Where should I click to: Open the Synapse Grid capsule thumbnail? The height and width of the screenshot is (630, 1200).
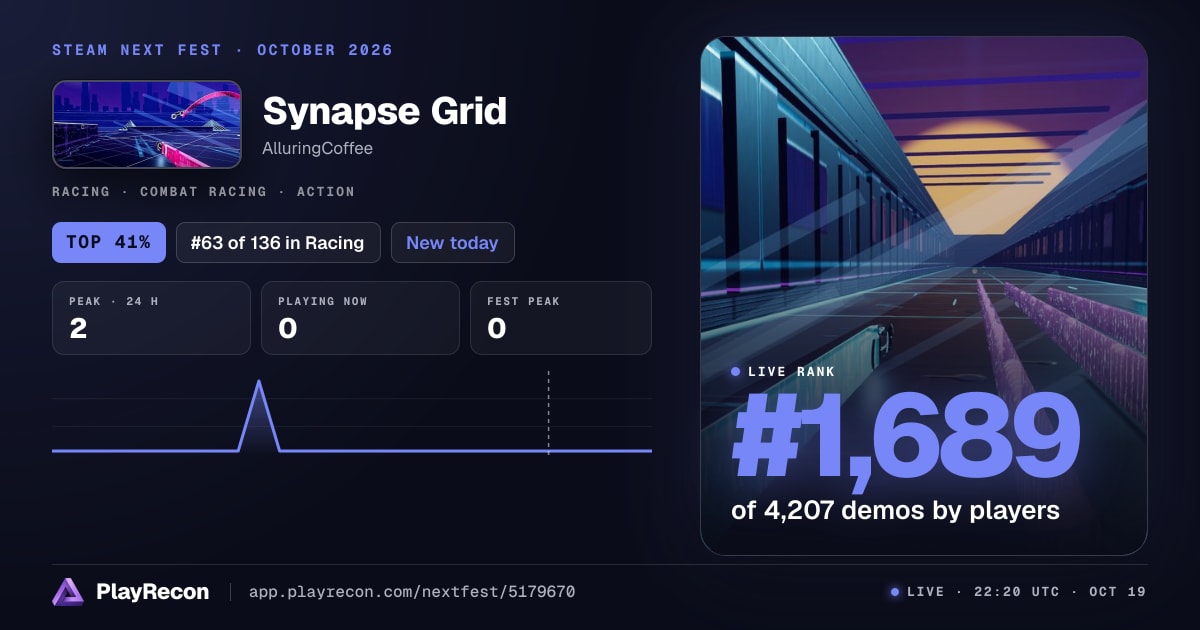tap(147, 124)
